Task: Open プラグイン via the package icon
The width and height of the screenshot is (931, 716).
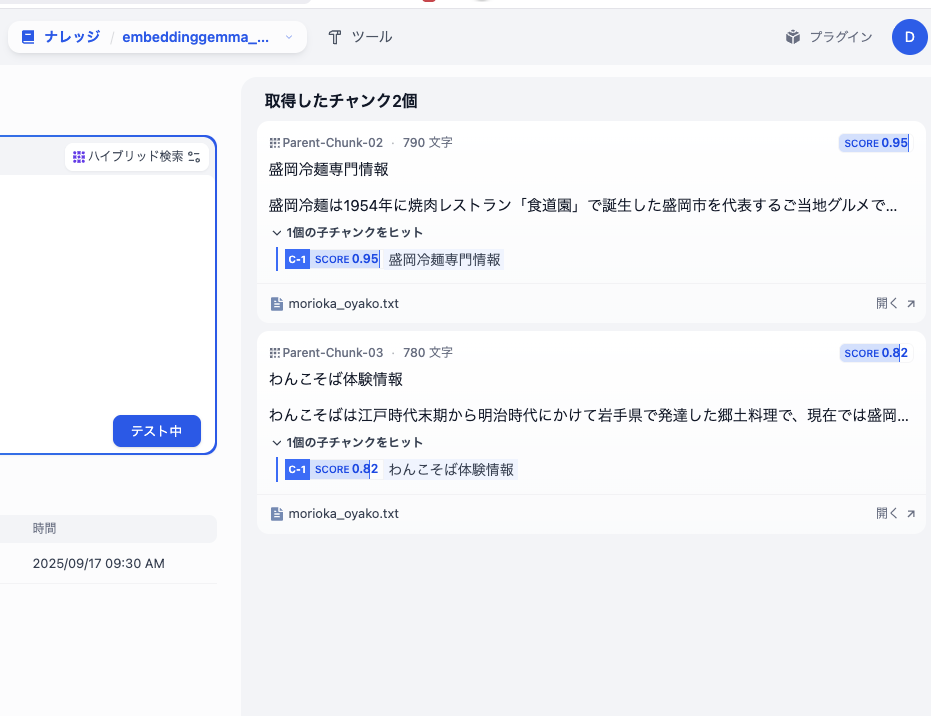Action: [x=792, y=36]
